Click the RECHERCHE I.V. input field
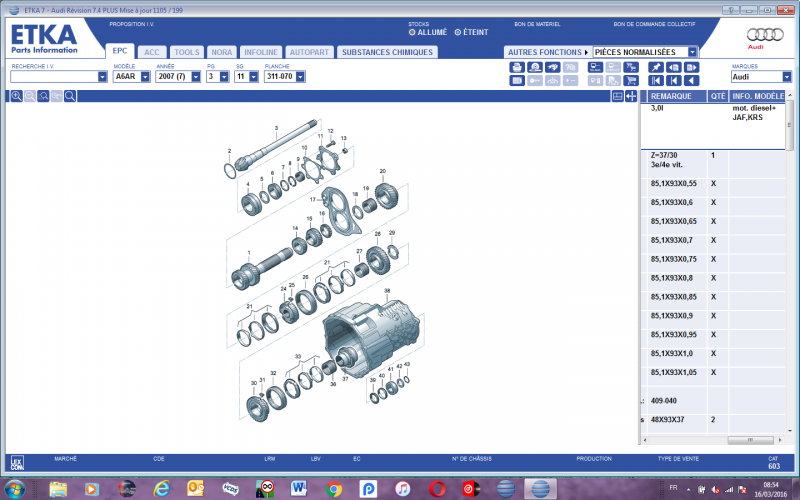Viewport: 800px width, 500px height. coord(54,76)
